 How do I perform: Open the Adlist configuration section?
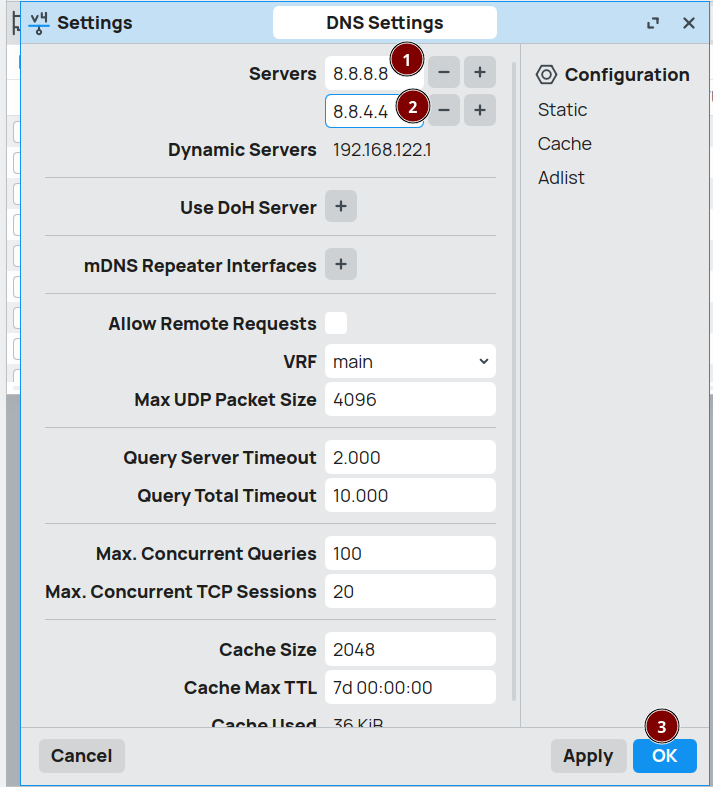[x=561, y=178]
